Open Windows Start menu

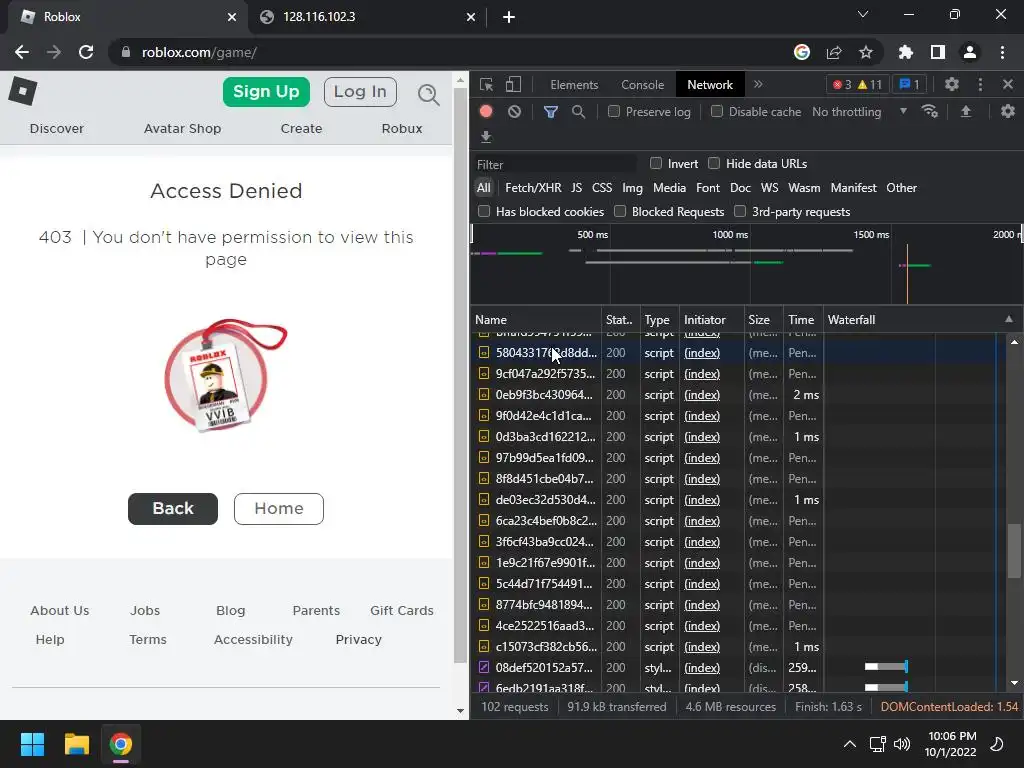point(32,744)
